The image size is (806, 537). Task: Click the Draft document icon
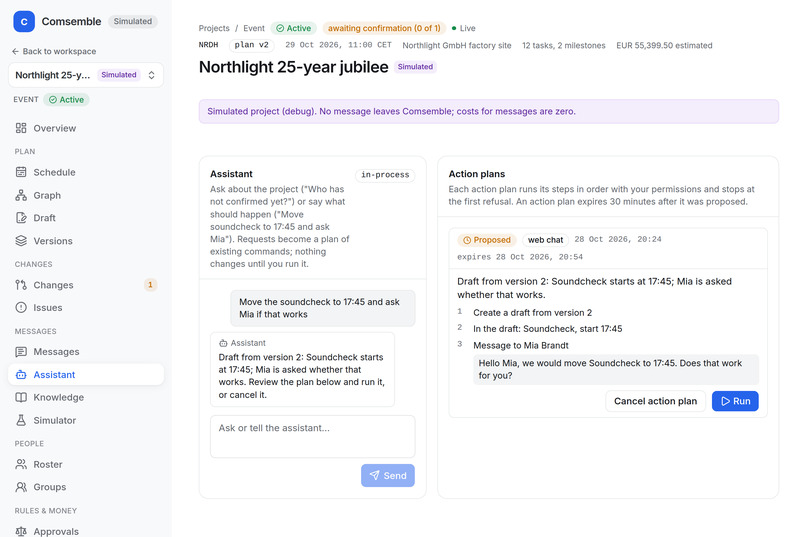pos(21,218)
